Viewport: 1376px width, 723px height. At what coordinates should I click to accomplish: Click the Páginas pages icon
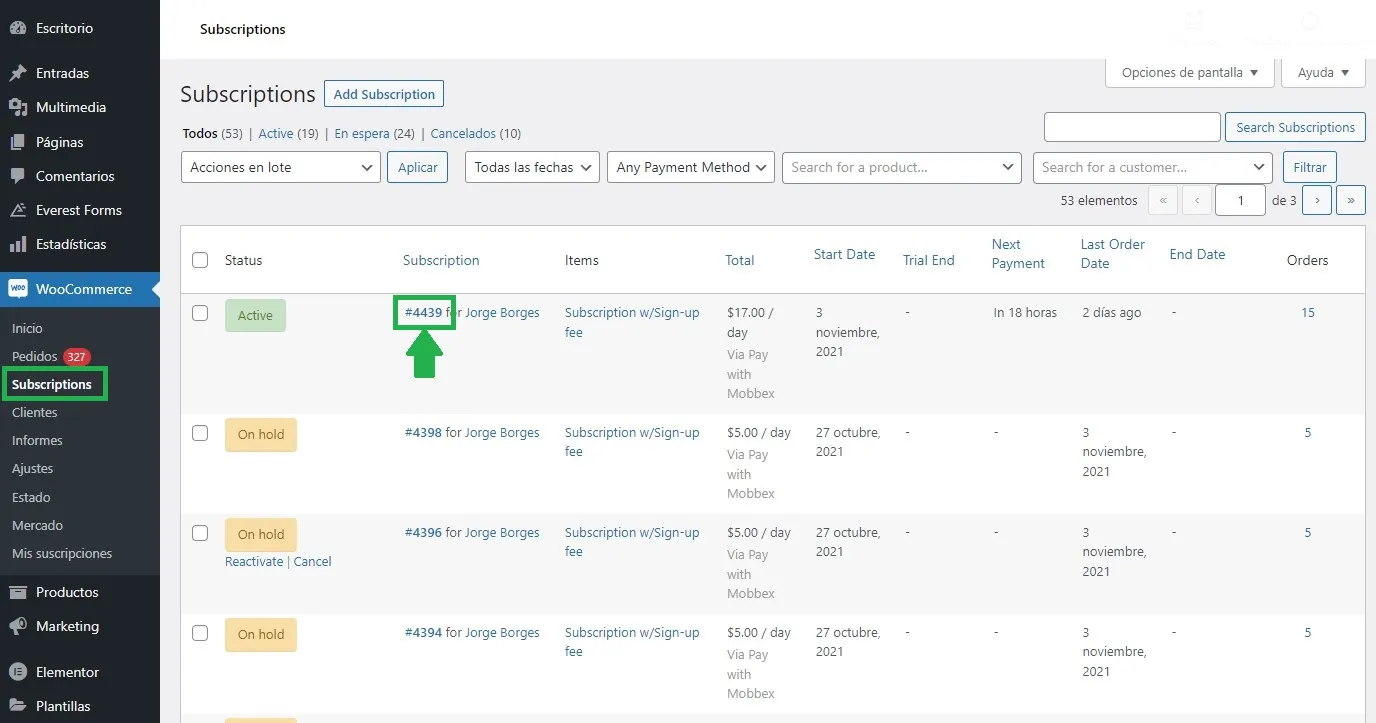[17, 142]
